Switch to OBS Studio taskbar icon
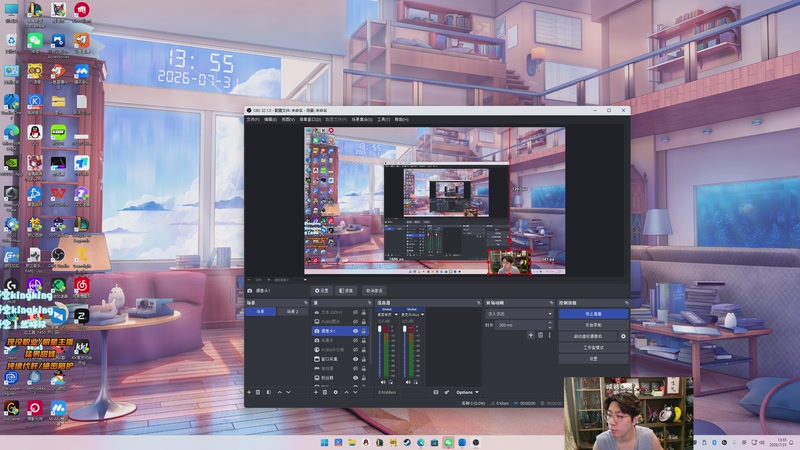This screenshot has height=450, width=800. point(476,442)
